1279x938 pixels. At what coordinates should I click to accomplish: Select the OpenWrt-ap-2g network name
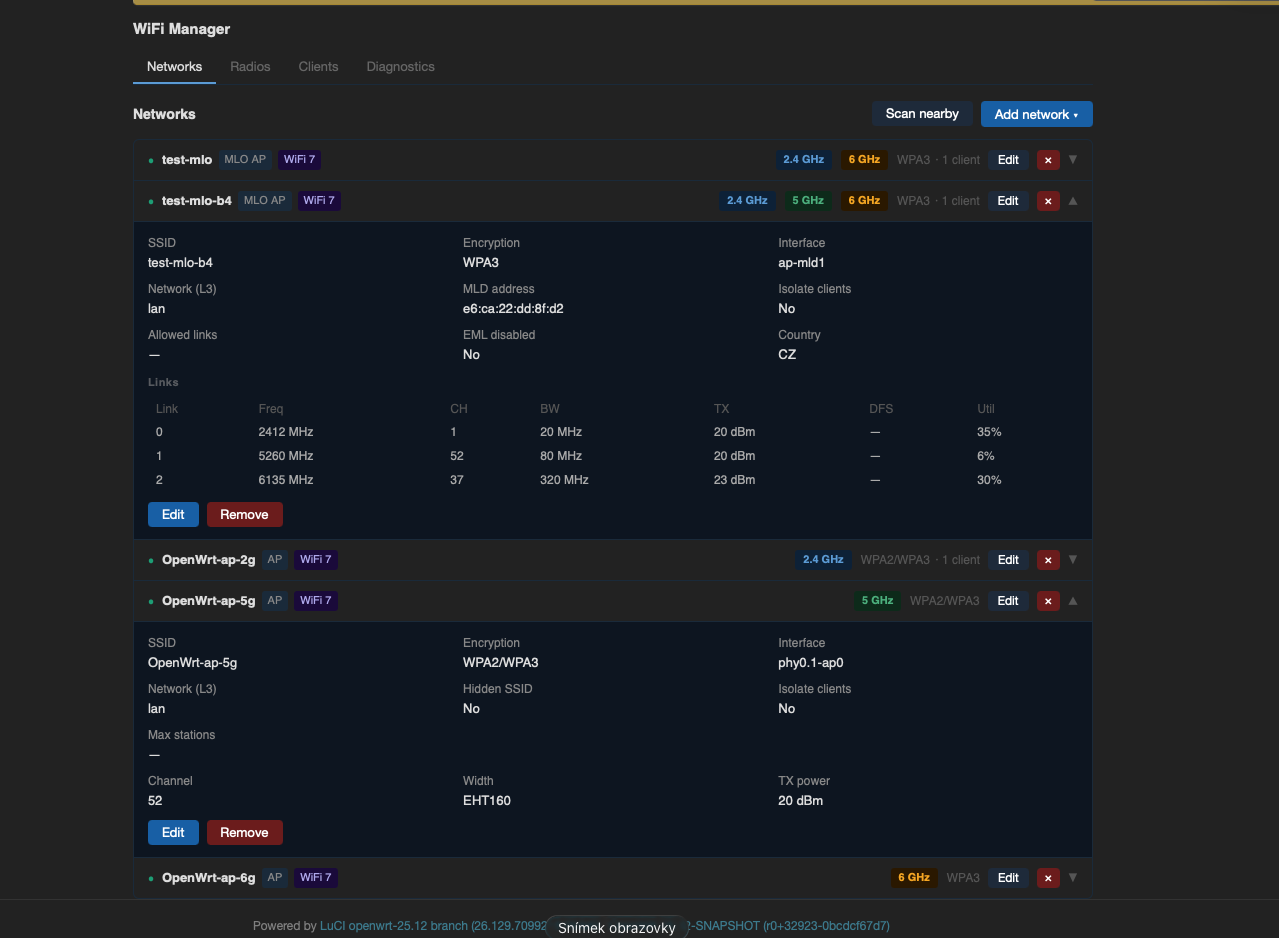pos(208,560)
